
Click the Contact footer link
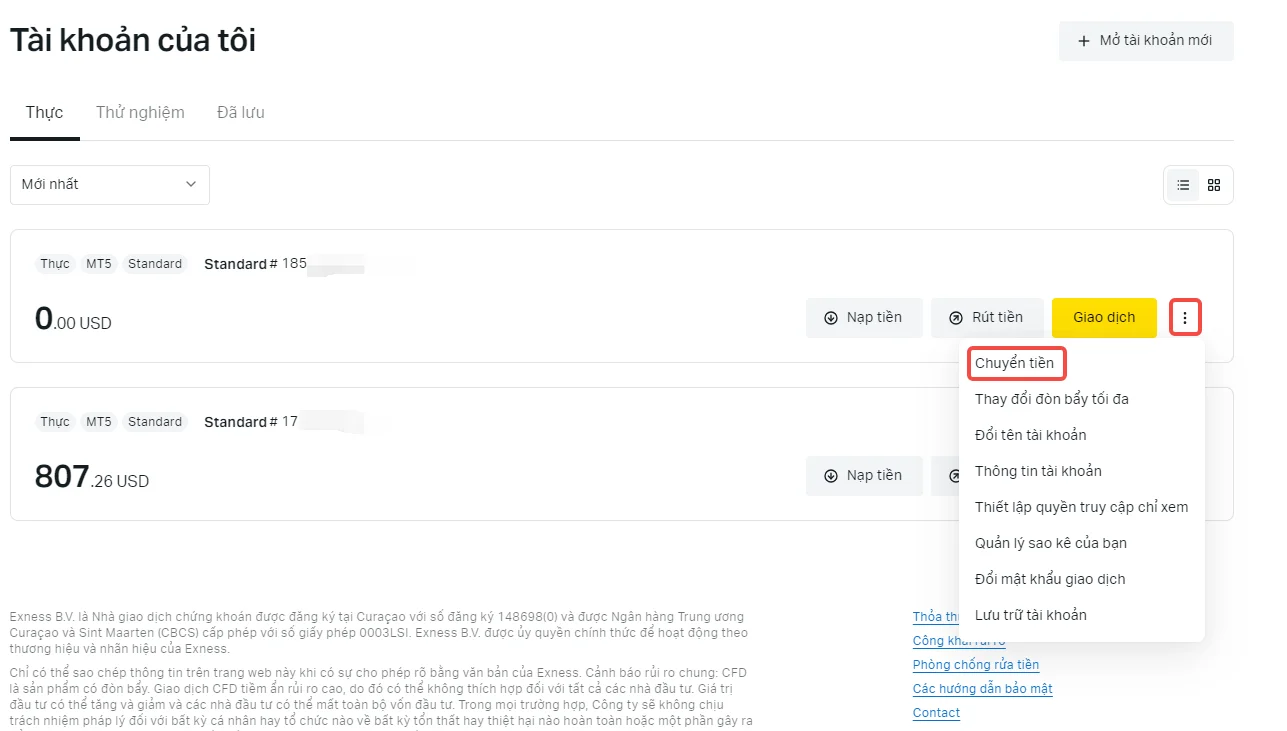(936, 713)
